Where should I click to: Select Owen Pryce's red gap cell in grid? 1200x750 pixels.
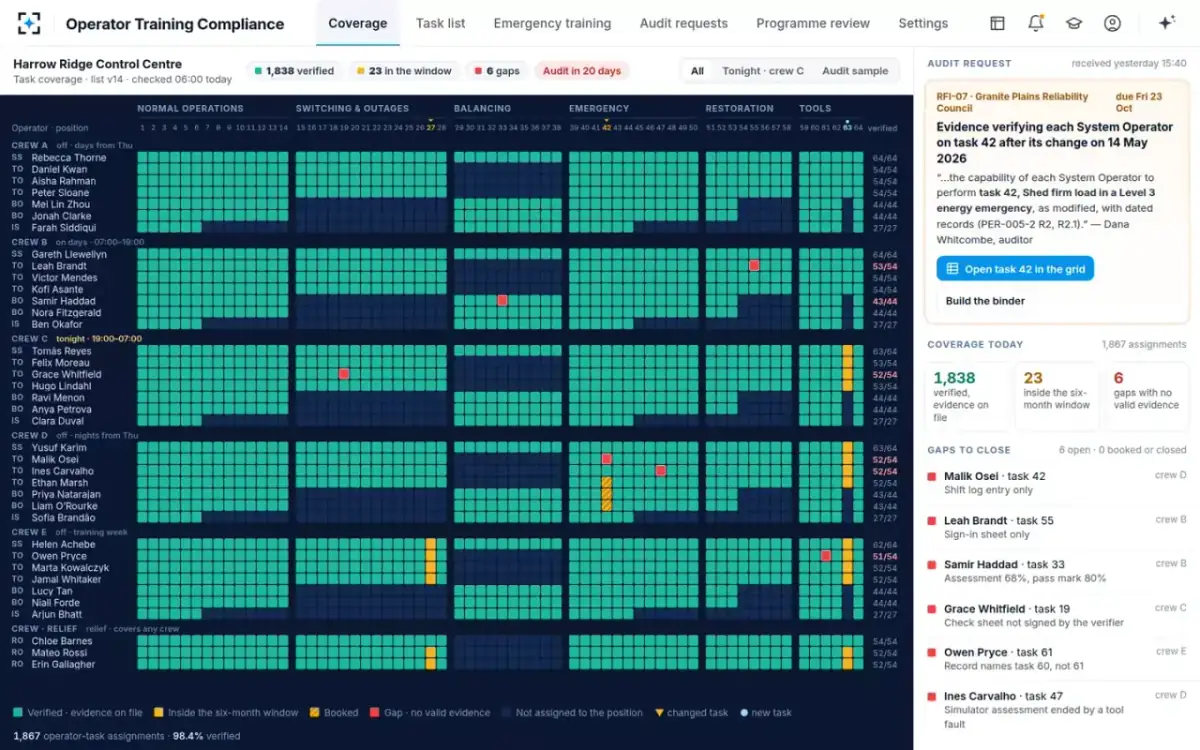coord(826,556)
